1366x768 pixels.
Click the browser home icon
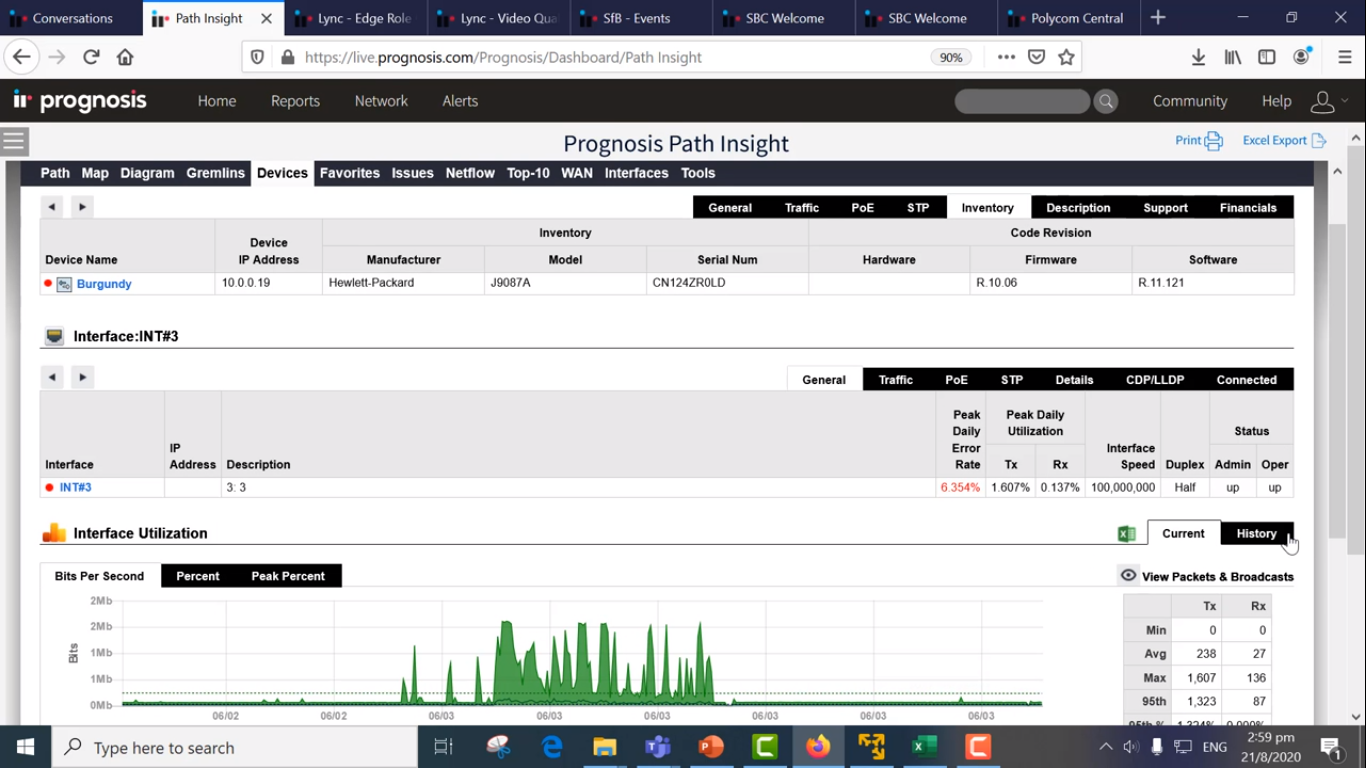pos(125,57)
